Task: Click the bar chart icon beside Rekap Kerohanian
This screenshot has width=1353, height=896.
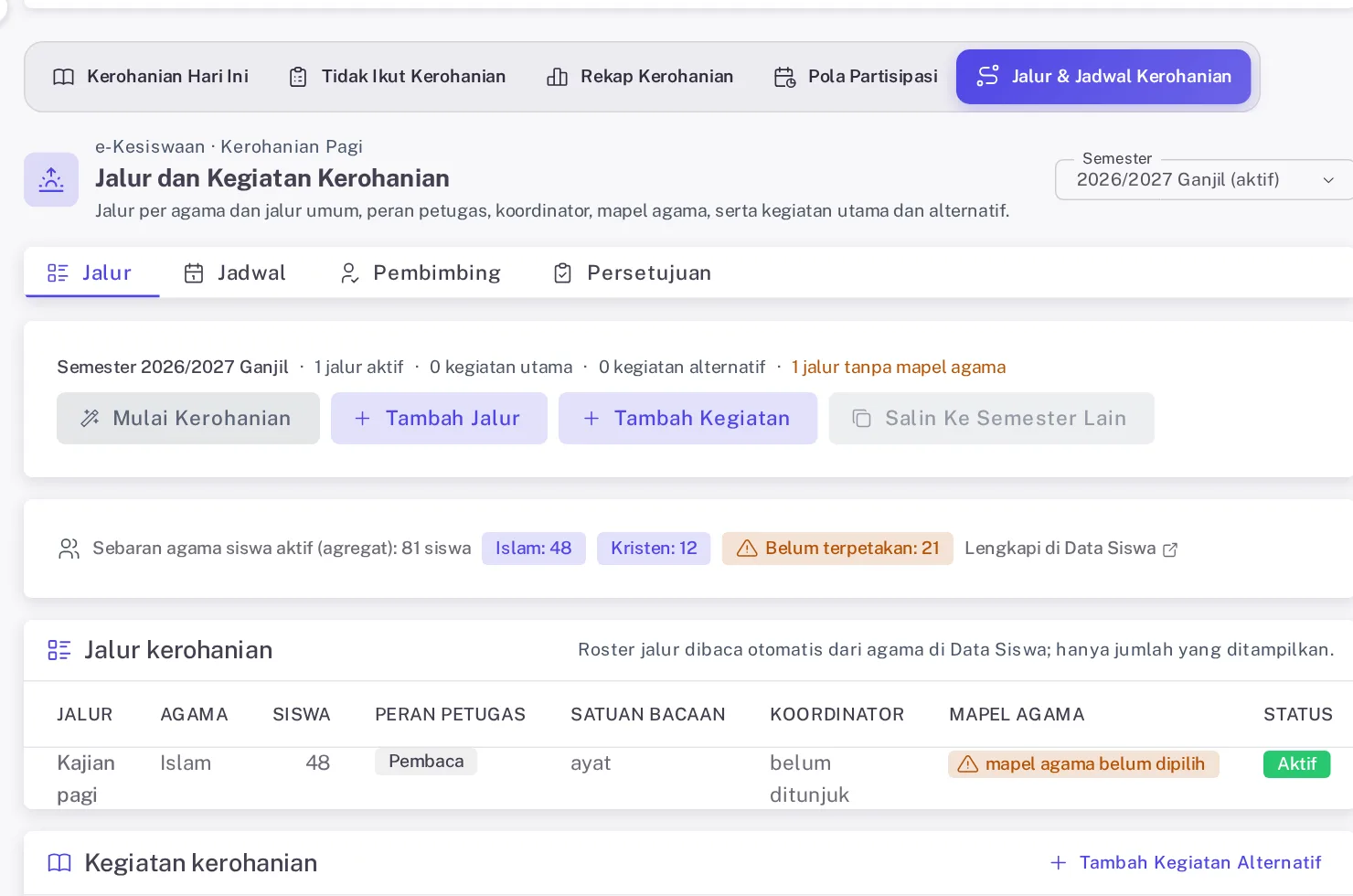Action: tap(557, 77)
